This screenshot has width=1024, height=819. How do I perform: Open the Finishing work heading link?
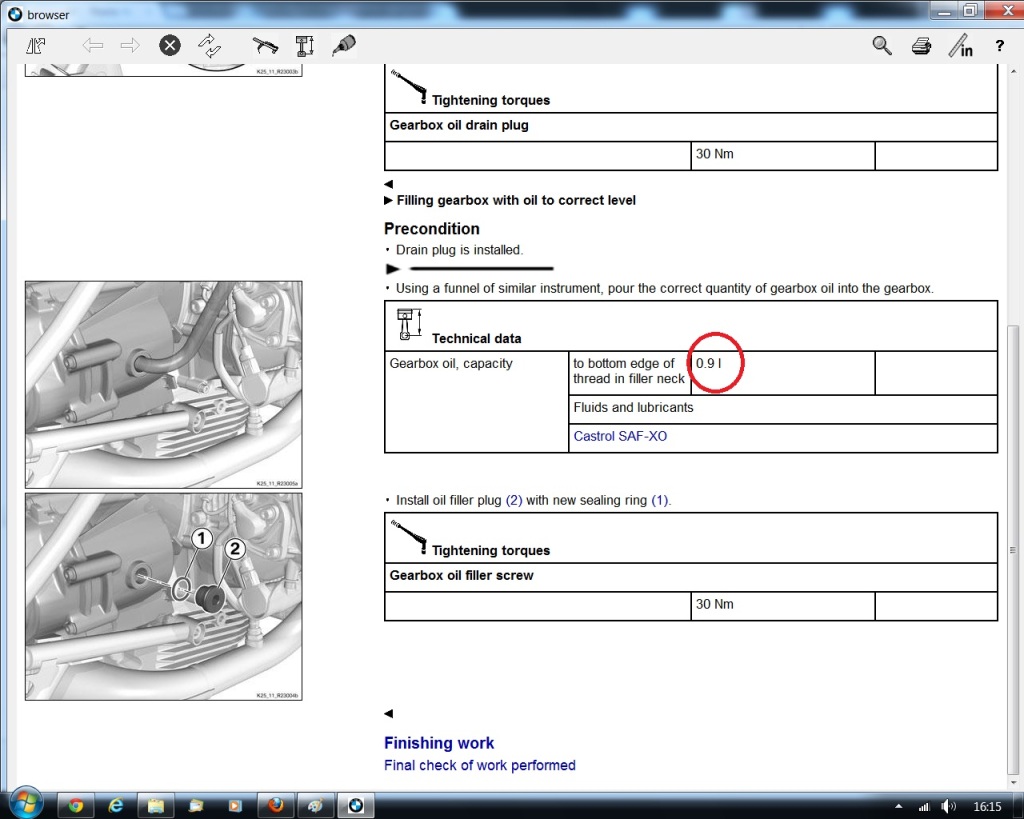click(439, 743)
